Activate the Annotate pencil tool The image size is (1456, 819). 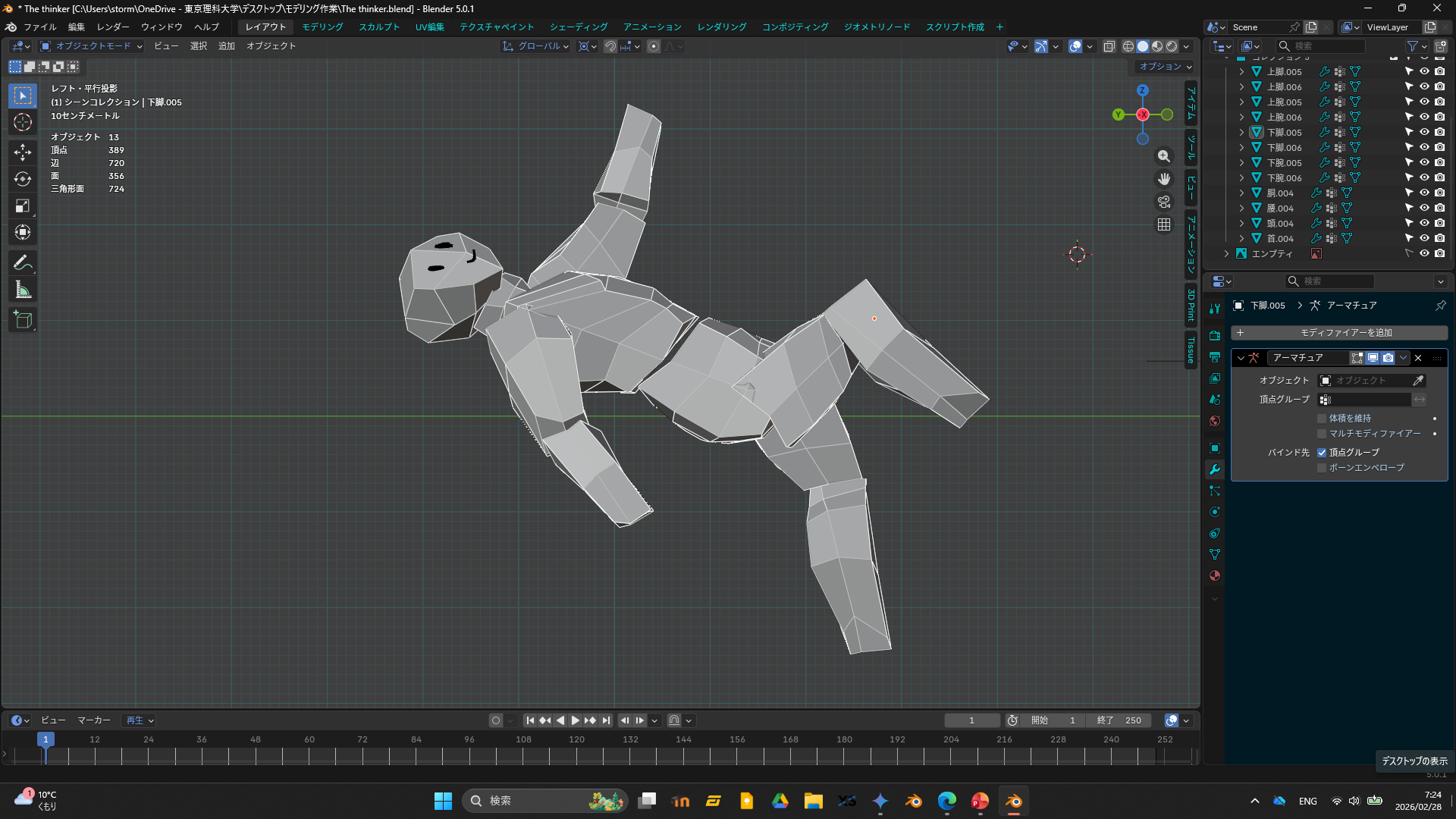pos(23,263)
